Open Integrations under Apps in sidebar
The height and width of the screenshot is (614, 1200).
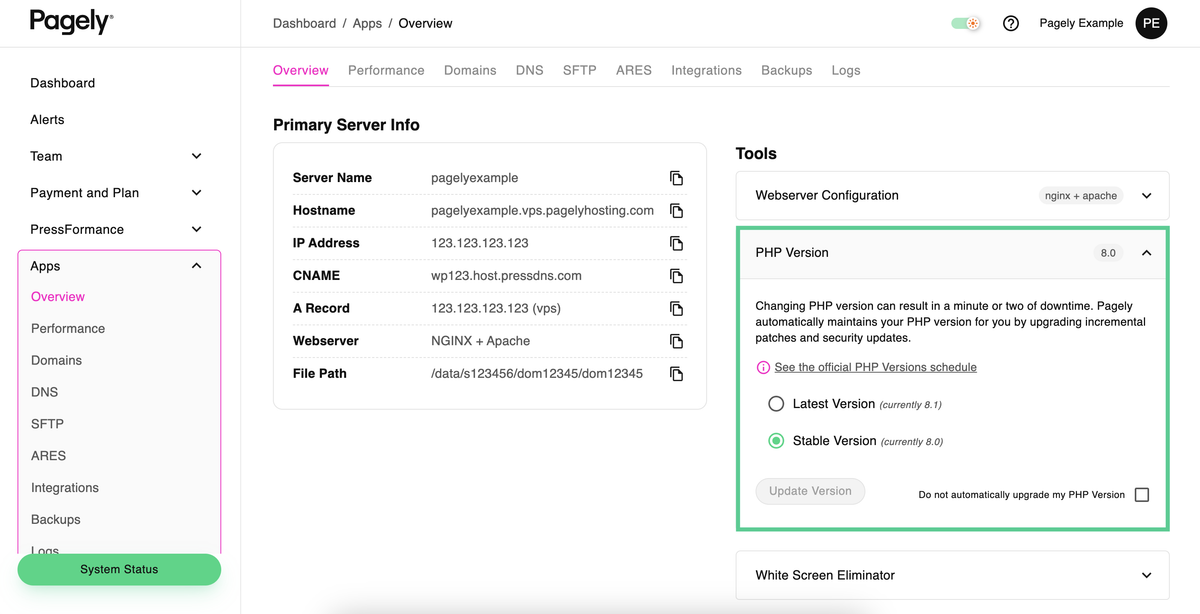(65, 488)
